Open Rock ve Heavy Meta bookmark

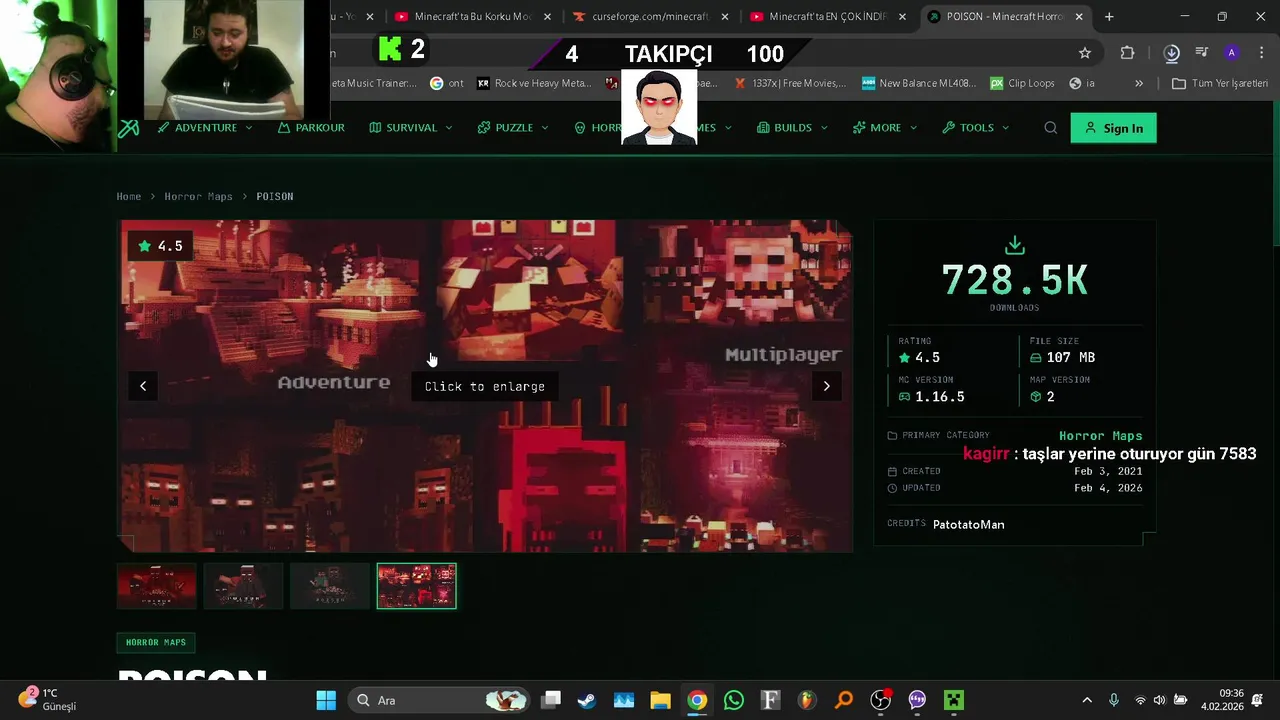[x=534, y=83]
